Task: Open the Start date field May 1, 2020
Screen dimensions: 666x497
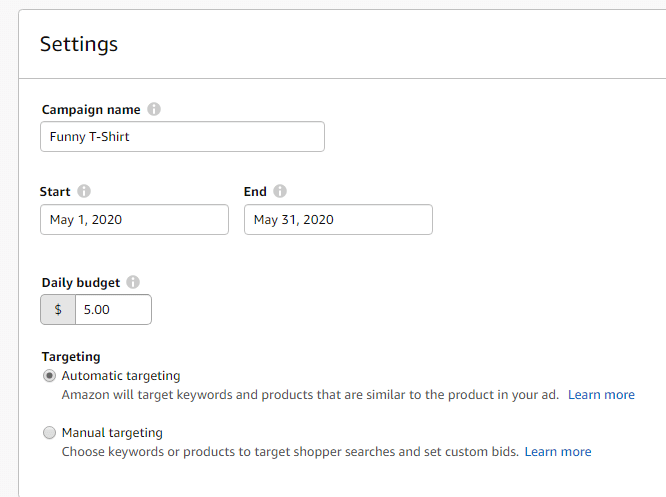Action: pyautogui.click(x=134, y=220)
